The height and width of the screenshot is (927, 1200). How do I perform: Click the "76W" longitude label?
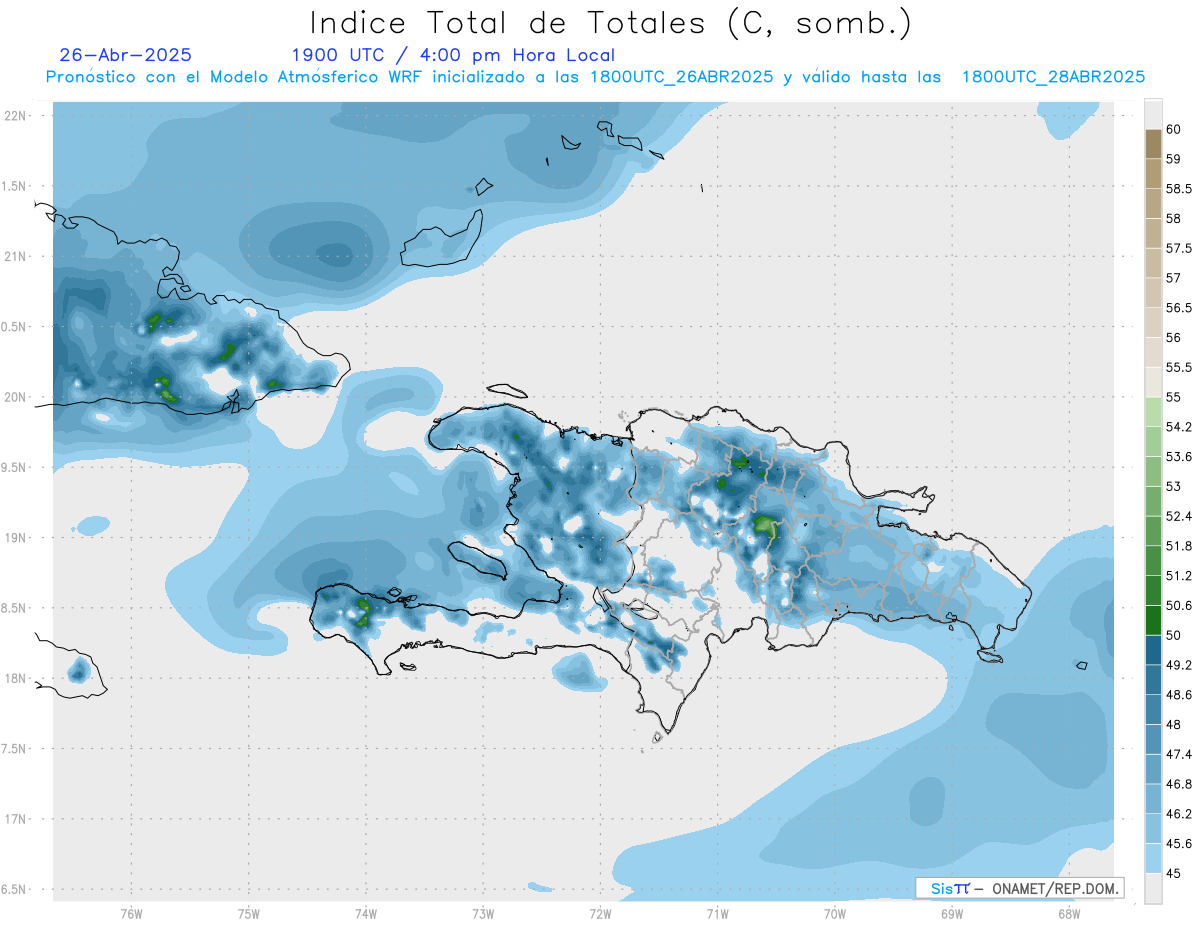pos(131,914)
